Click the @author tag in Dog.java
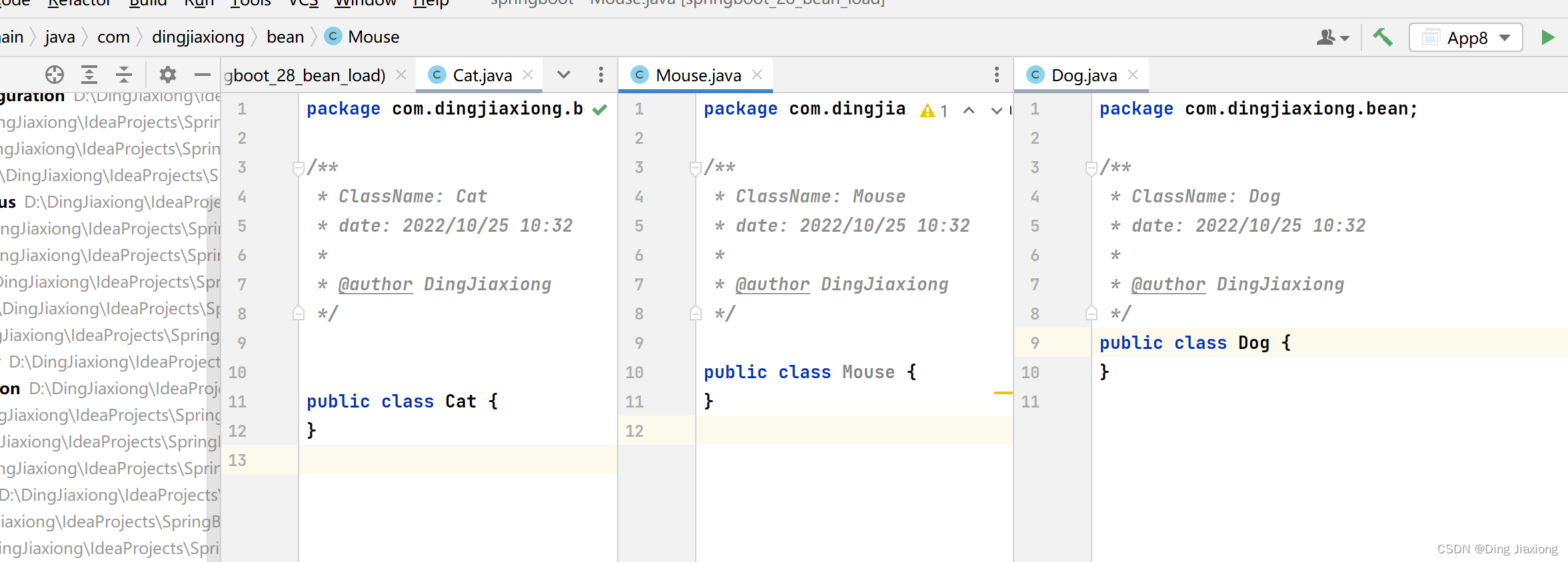The width and height of the screenshot is (1568, 562). (x=1168, y=284)
